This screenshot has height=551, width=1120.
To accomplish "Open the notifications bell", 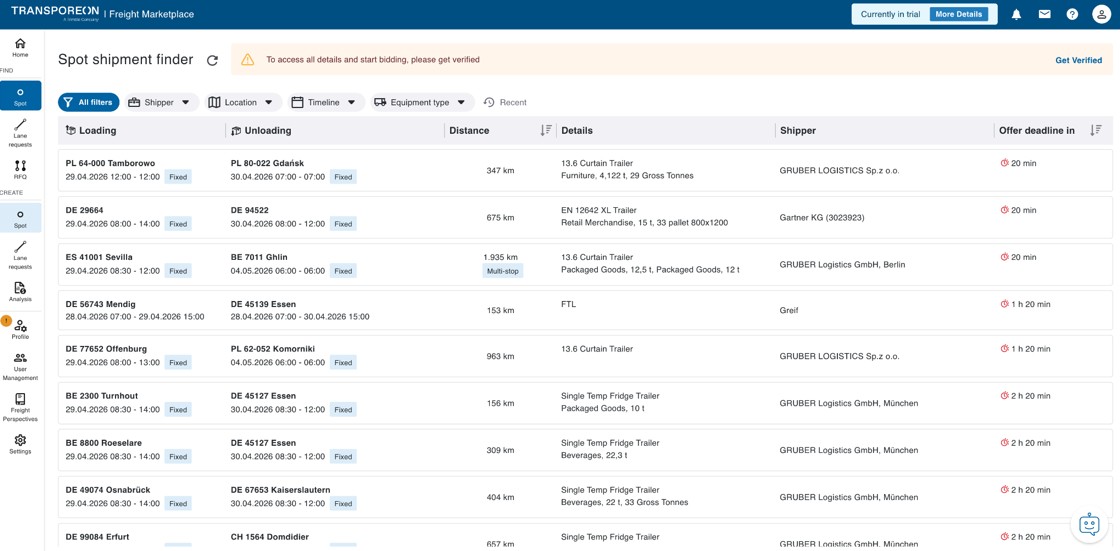I will [x=1016, y=14].
